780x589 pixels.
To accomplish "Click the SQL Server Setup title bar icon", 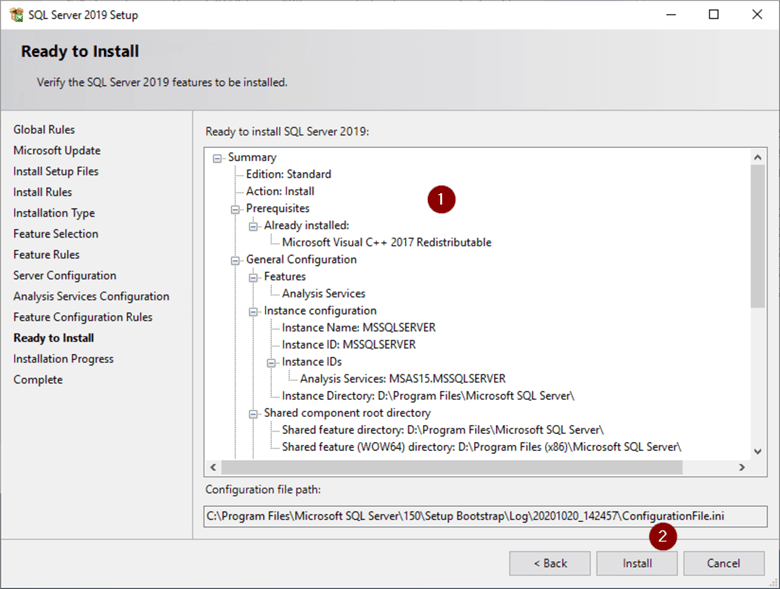I will coord(15,15).
